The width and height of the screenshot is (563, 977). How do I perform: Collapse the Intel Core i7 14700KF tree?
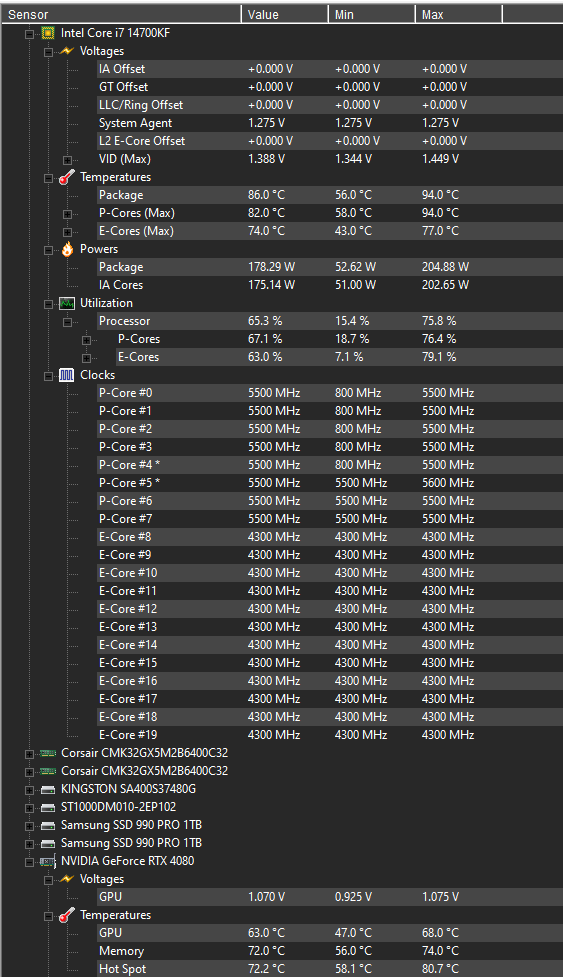[x=29, y=34]
